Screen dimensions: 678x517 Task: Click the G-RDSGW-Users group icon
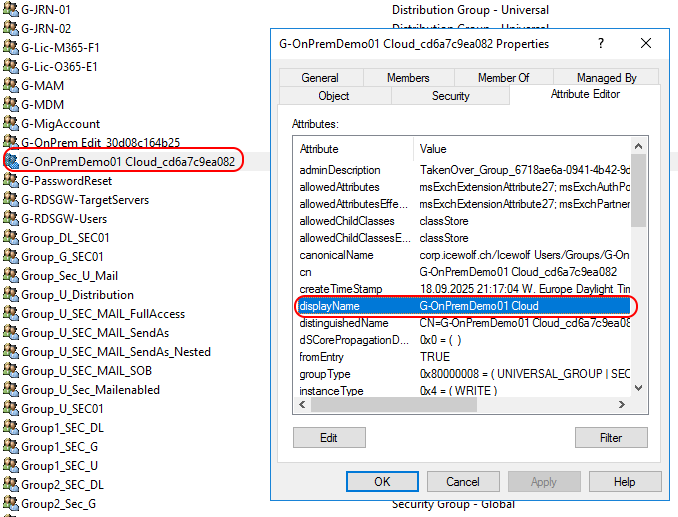(11, 219)
